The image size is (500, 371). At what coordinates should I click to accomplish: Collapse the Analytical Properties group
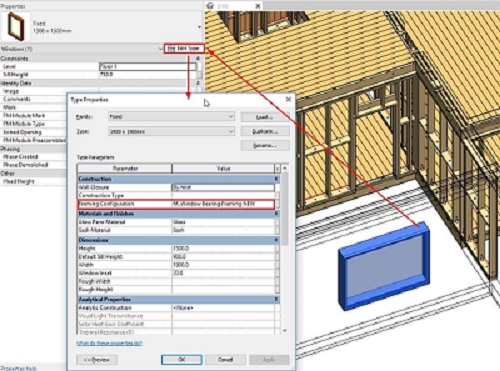(x=276, y=299)
